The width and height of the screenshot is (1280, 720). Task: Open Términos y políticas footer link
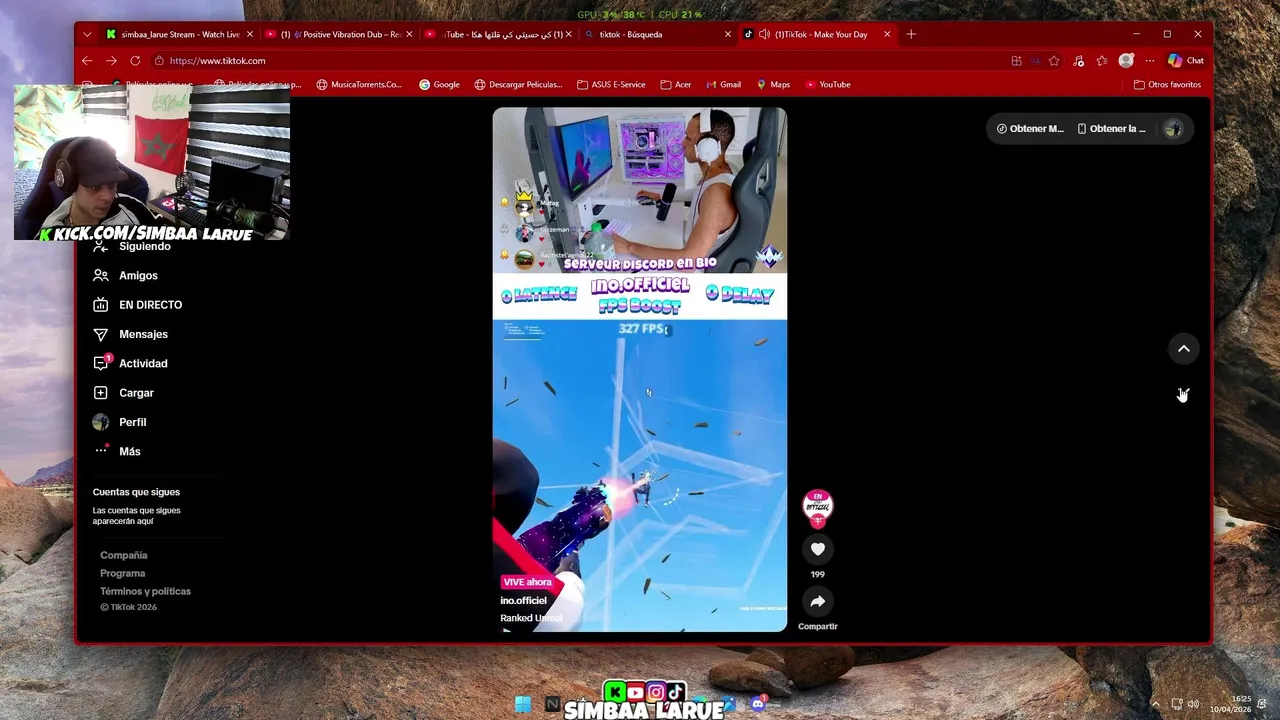point(145,591)
